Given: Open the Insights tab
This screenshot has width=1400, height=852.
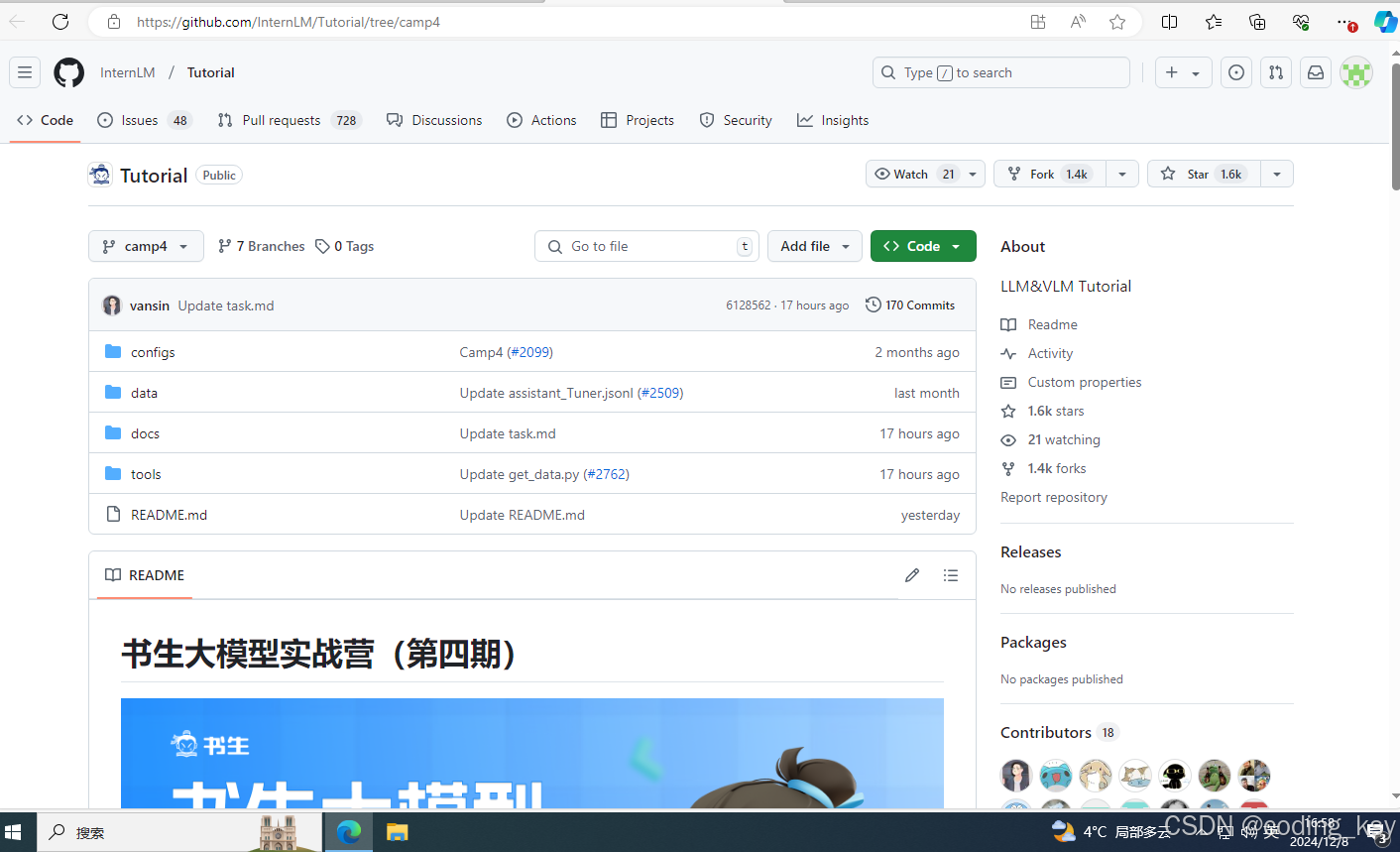Looking at the screenshot, I should pos(833,120).
